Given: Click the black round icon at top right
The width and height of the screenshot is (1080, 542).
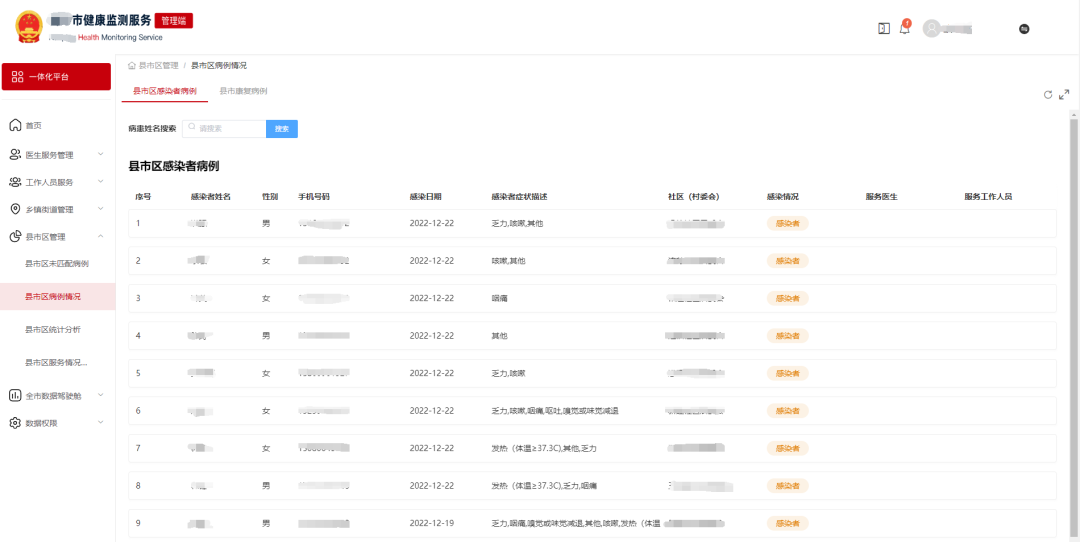Looking at the screenshot, I should coord(1024,29).
